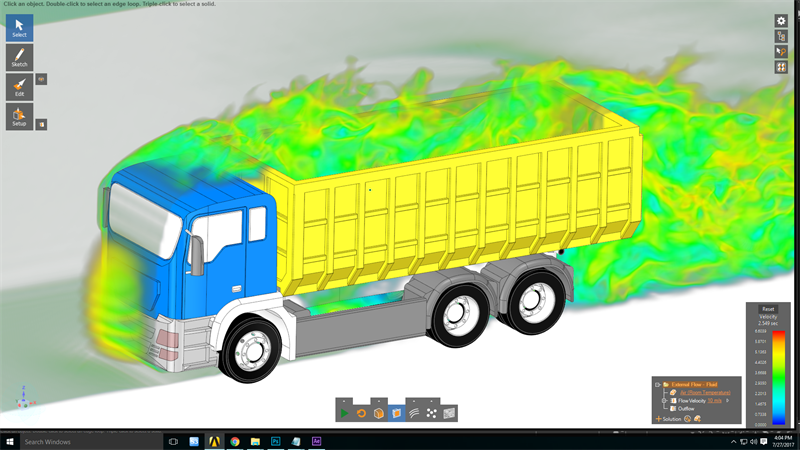Click the Reset button above Velocity legend
This screenshot has height=450, width=800.
click(767, 309)
